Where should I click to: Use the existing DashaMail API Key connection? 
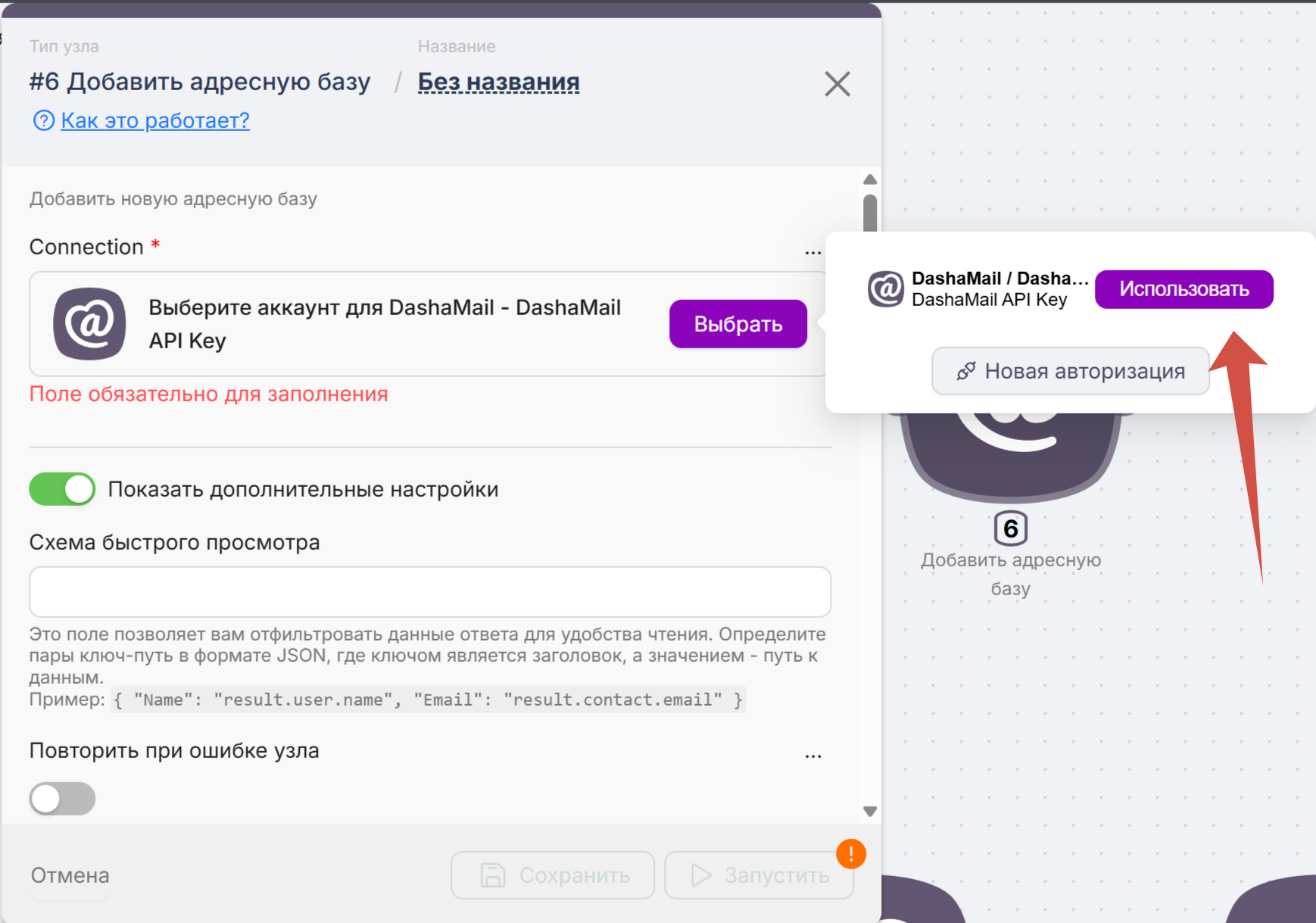[x=1183, y=289]
